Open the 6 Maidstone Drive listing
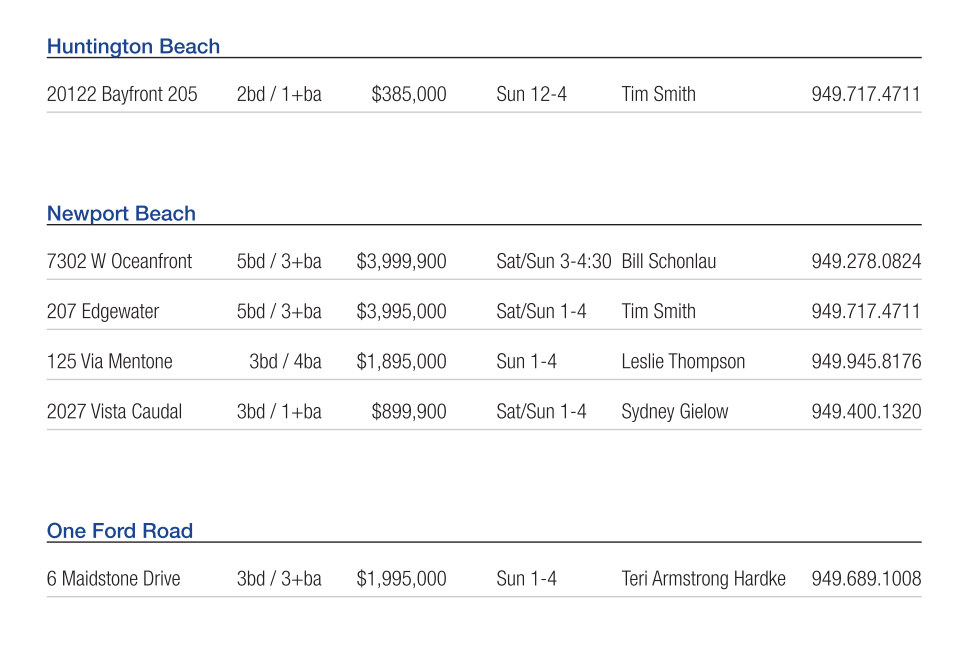Viewport: 960px width, 653px height. 113,578
